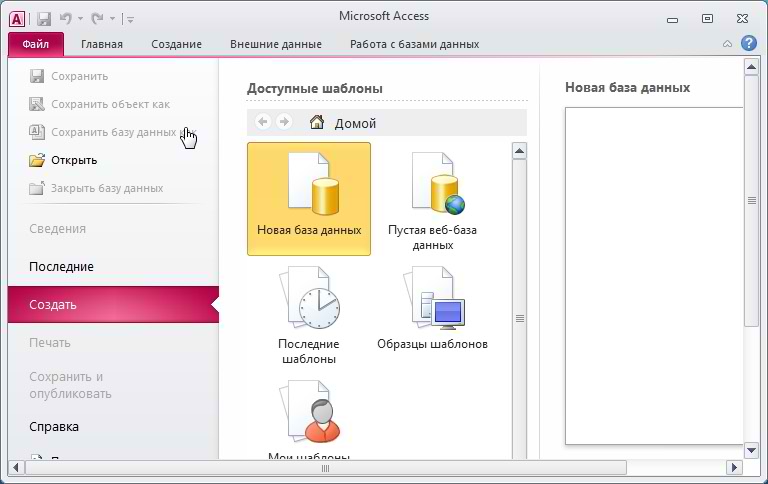Open the Файл tab

click(x=36, y=44)
